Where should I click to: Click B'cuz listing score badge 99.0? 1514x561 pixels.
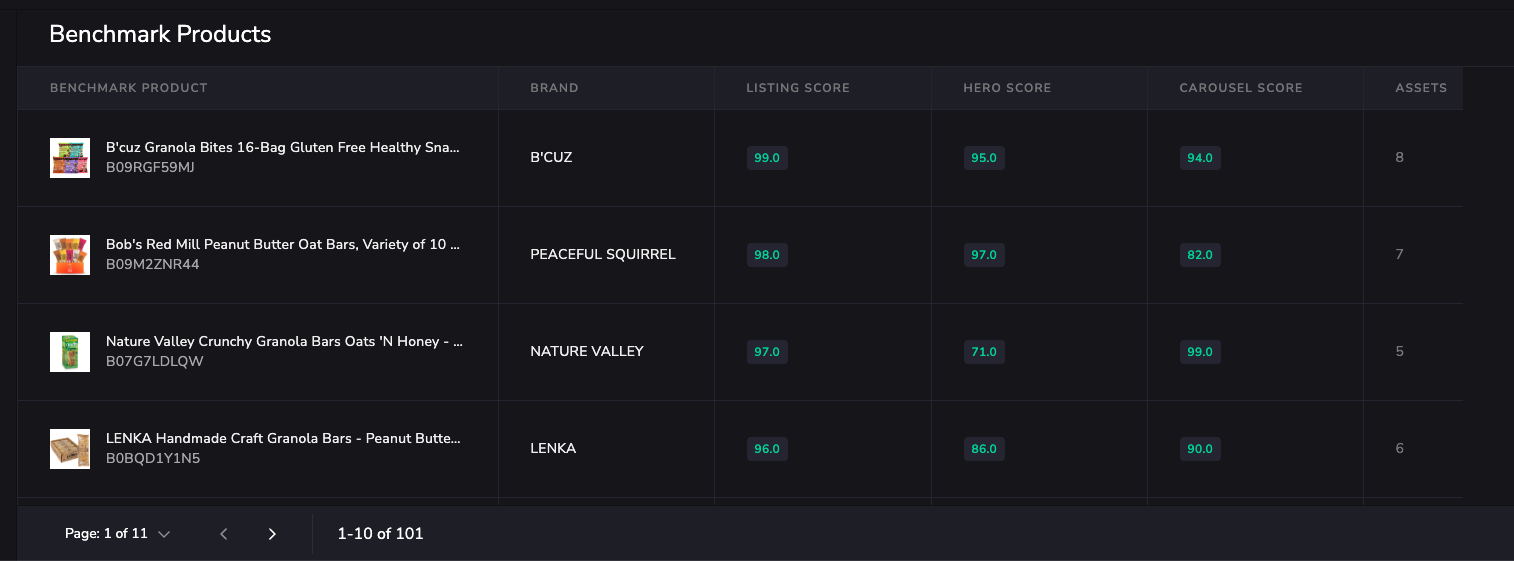point(767,158)
